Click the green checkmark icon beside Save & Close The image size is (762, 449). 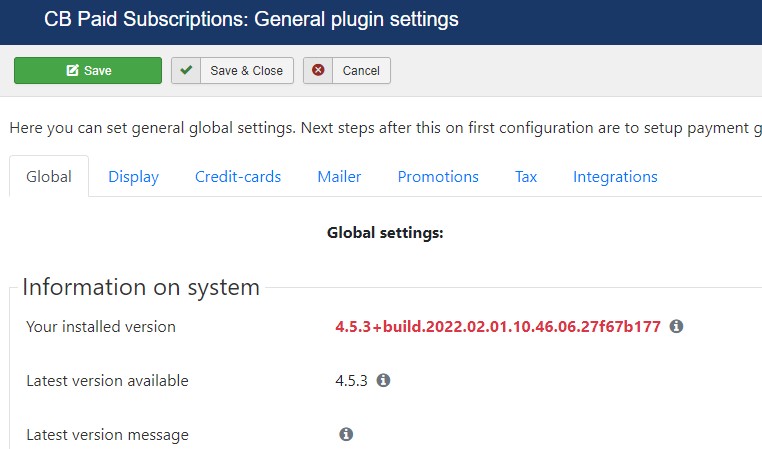[186, 70]
